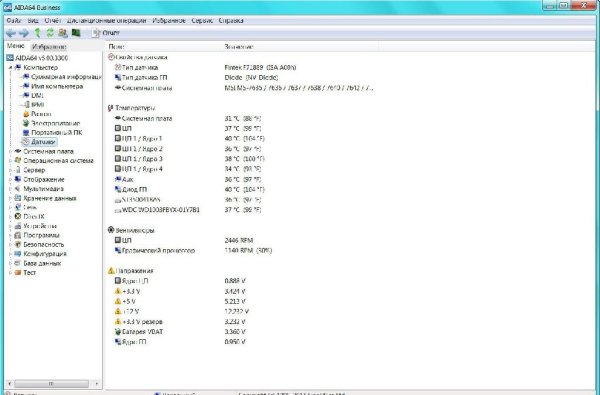Open the Справка menu
Screen dimensions: 600x395
click(231, 21)
